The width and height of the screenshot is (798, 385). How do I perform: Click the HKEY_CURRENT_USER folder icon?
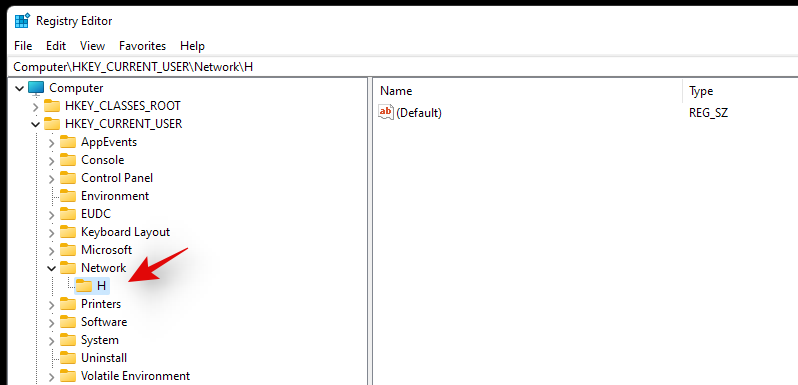tap(52, 124)
